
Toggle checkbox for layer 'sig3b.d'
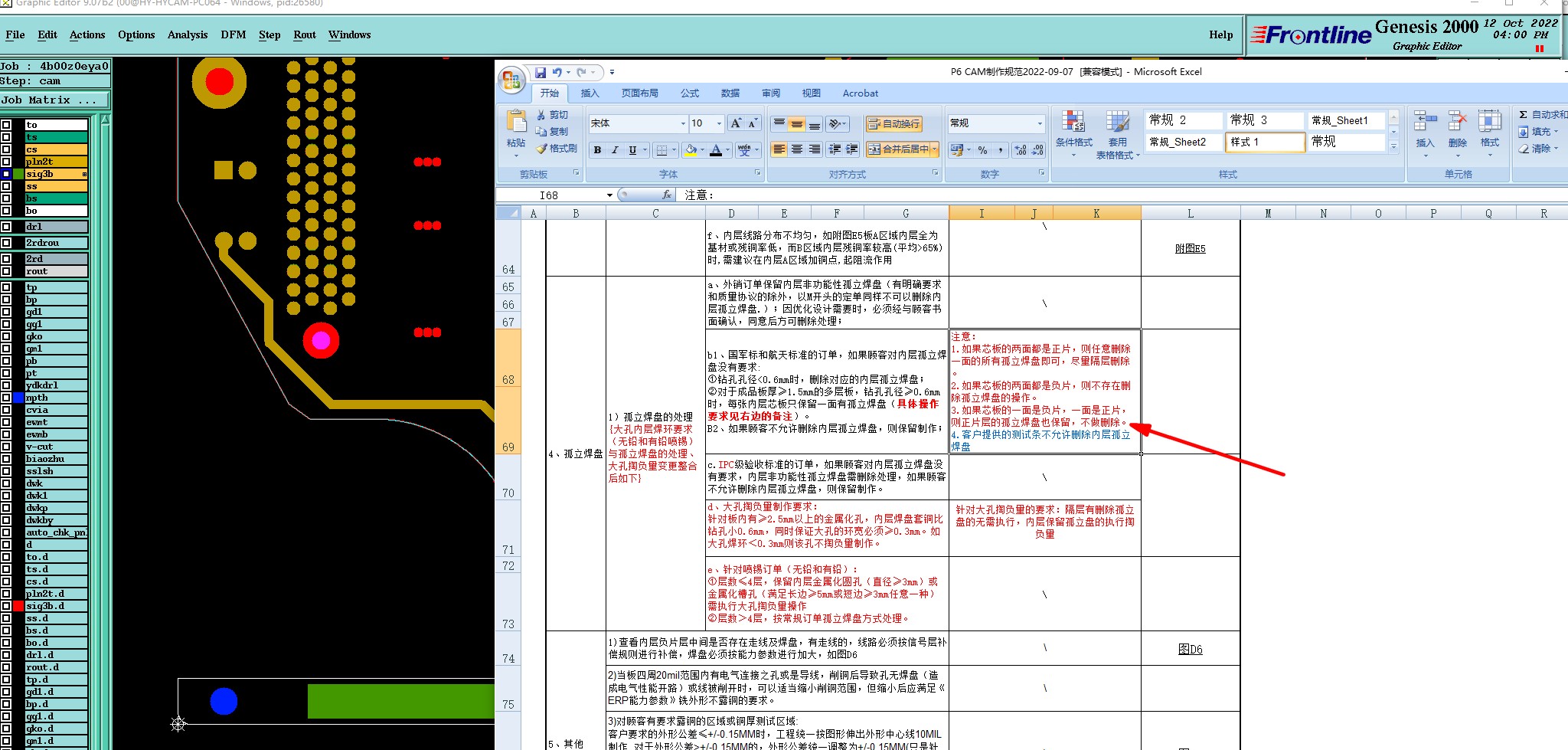point(6,606)
